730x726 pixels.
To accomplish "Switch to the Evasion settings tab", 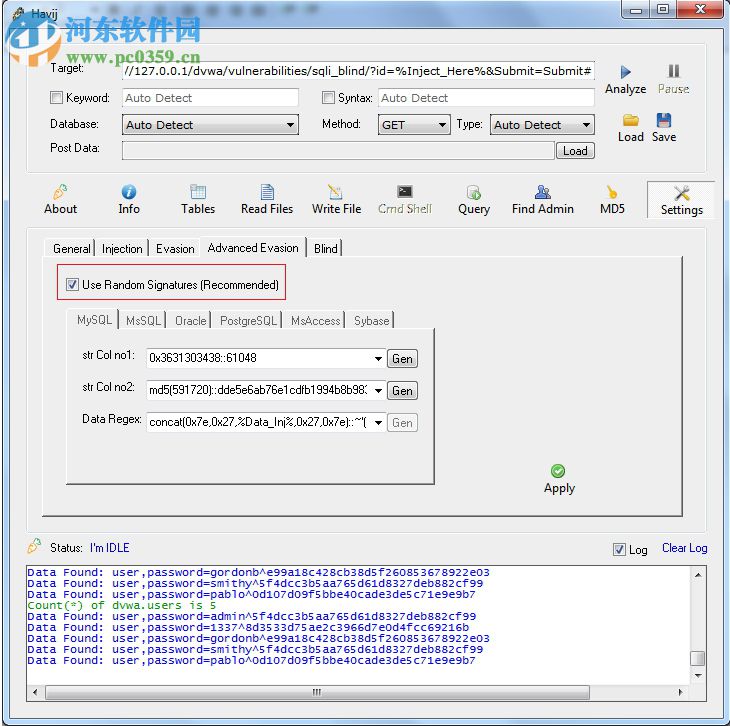I will click(x=175, y=249).
